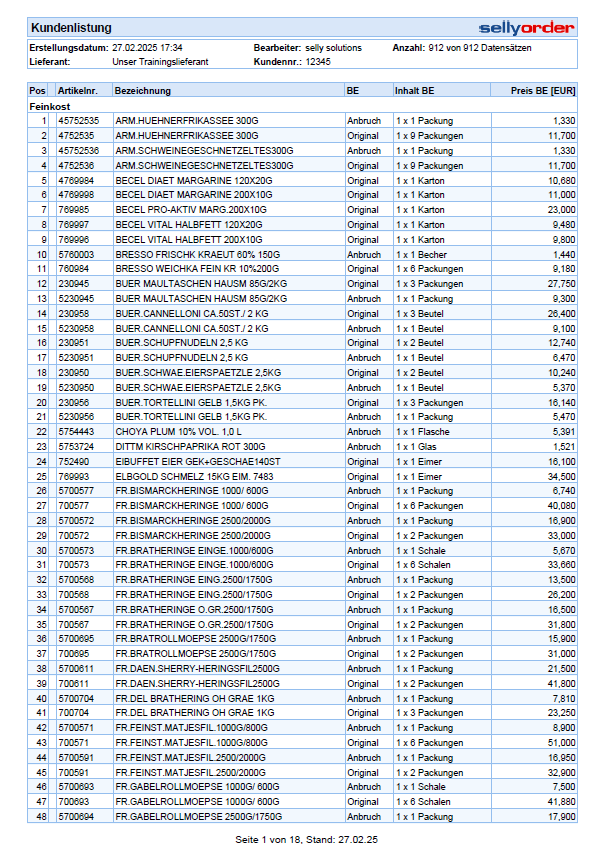Select price 16,140
The width and height of the screenshot is (604, 857).
[561, 403]
